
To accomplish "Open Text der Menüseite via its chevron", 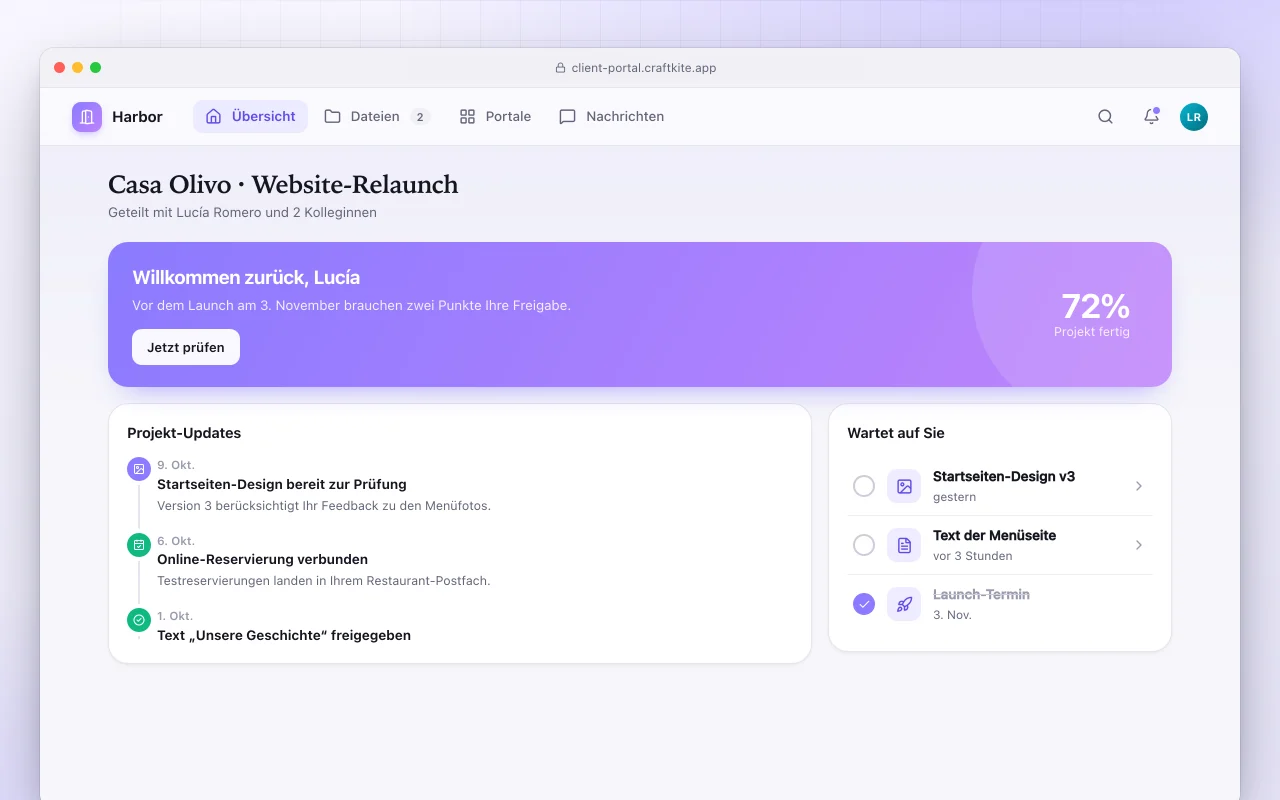I will point(1139,545).
